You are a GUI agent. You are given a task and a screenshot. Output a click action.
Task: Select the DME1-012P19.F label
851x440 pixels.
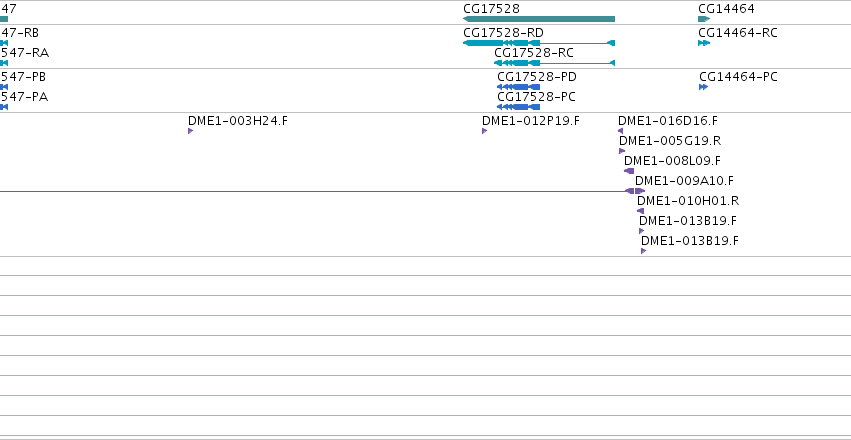(x=531, y=120)
